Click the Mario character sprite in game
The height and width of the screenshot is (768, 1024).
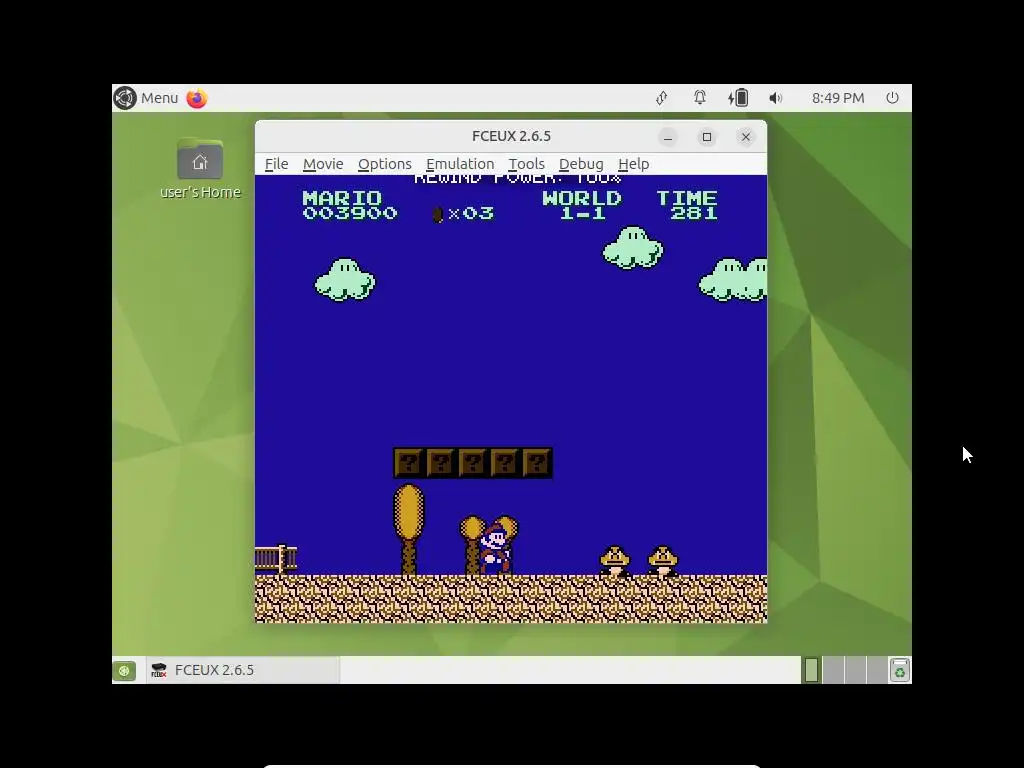coord(495,549)
